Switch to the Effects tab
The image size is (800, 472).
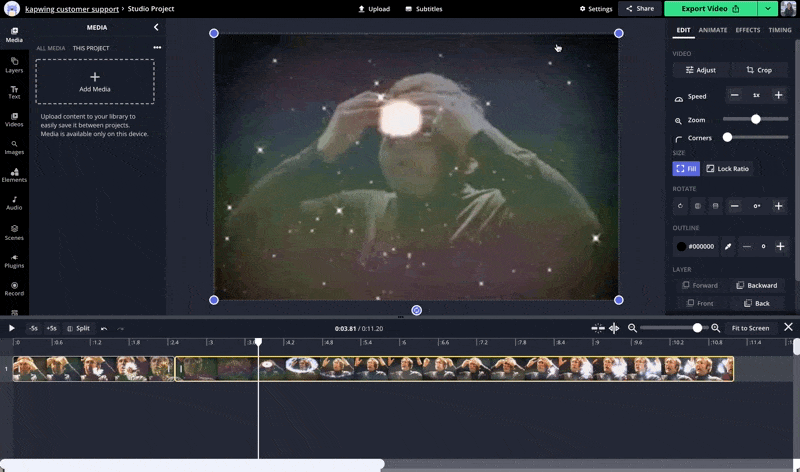tap(747, 30)
